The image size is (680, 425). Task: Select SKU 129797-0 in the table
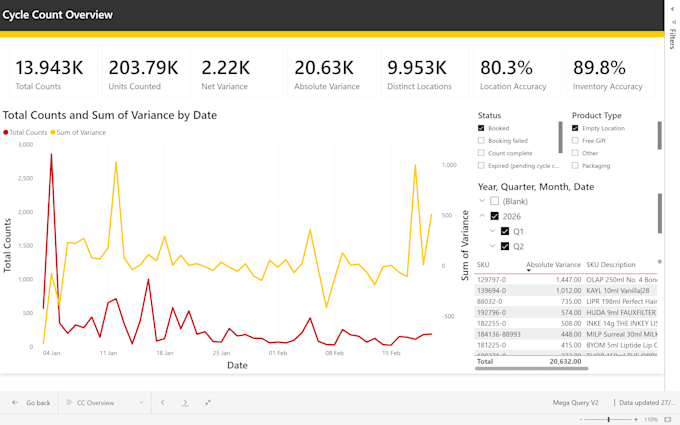point(491,280)
